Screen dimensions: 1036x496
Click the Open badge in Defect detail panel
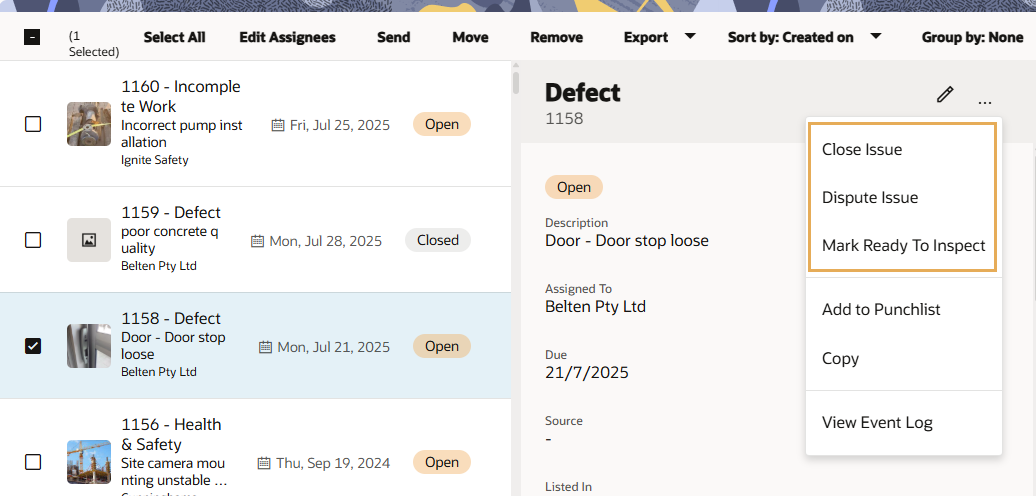574,187
